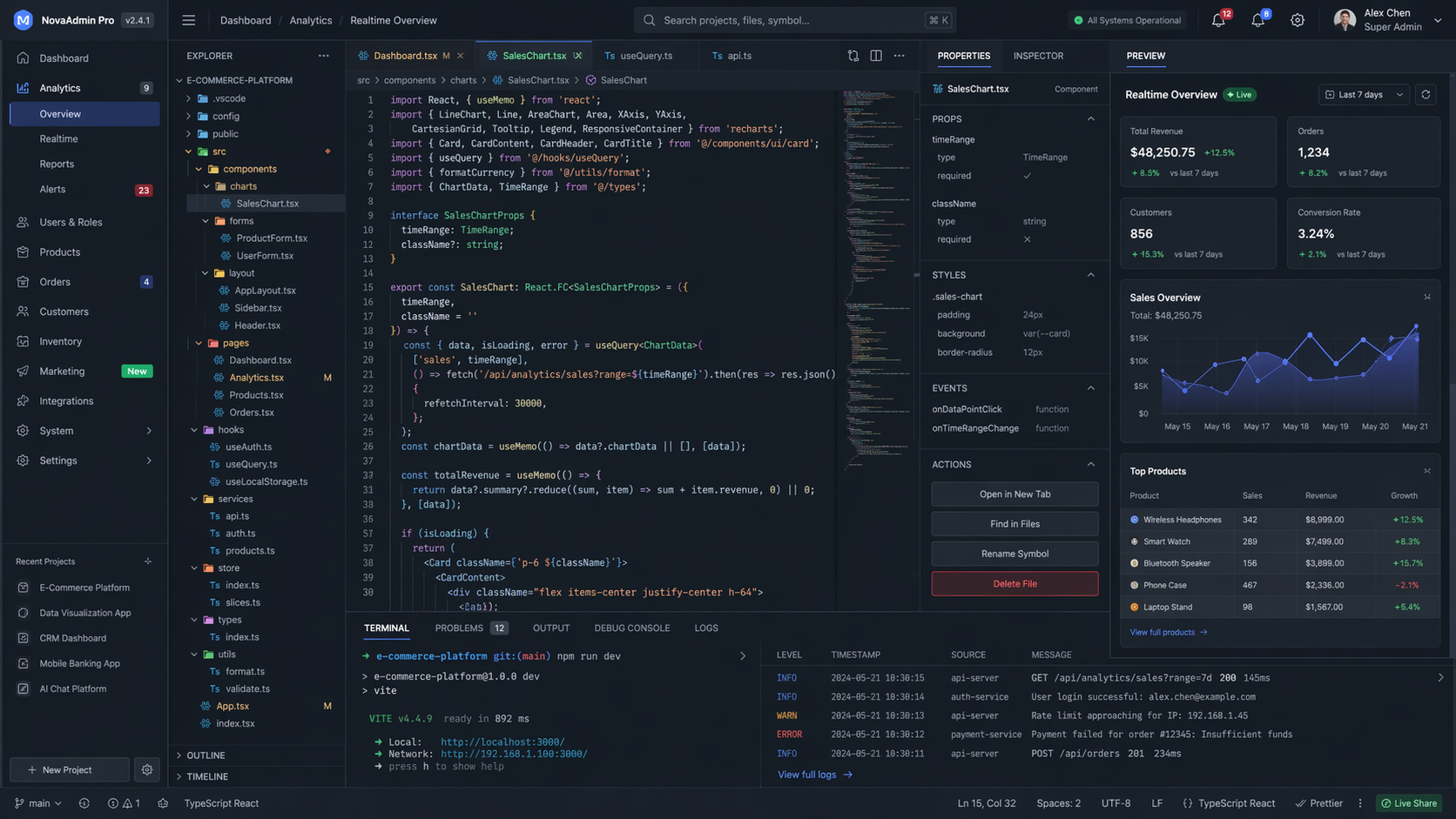Click the Delete File button
Screen dimensions: 1456x819
(1014, 583)
